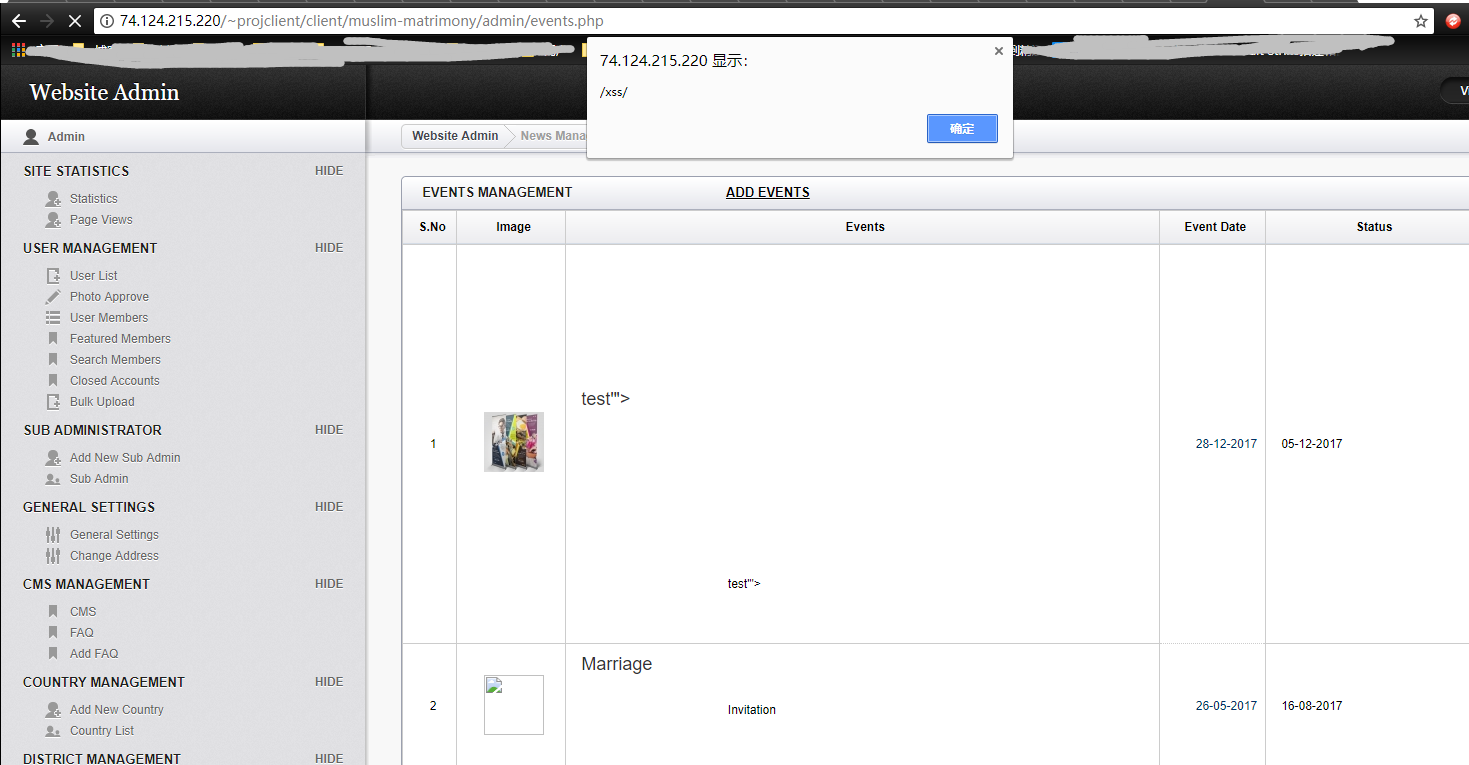Click the Admin user icon
1469x765 pixels.
pyautogui.click(x=31, y=136)
